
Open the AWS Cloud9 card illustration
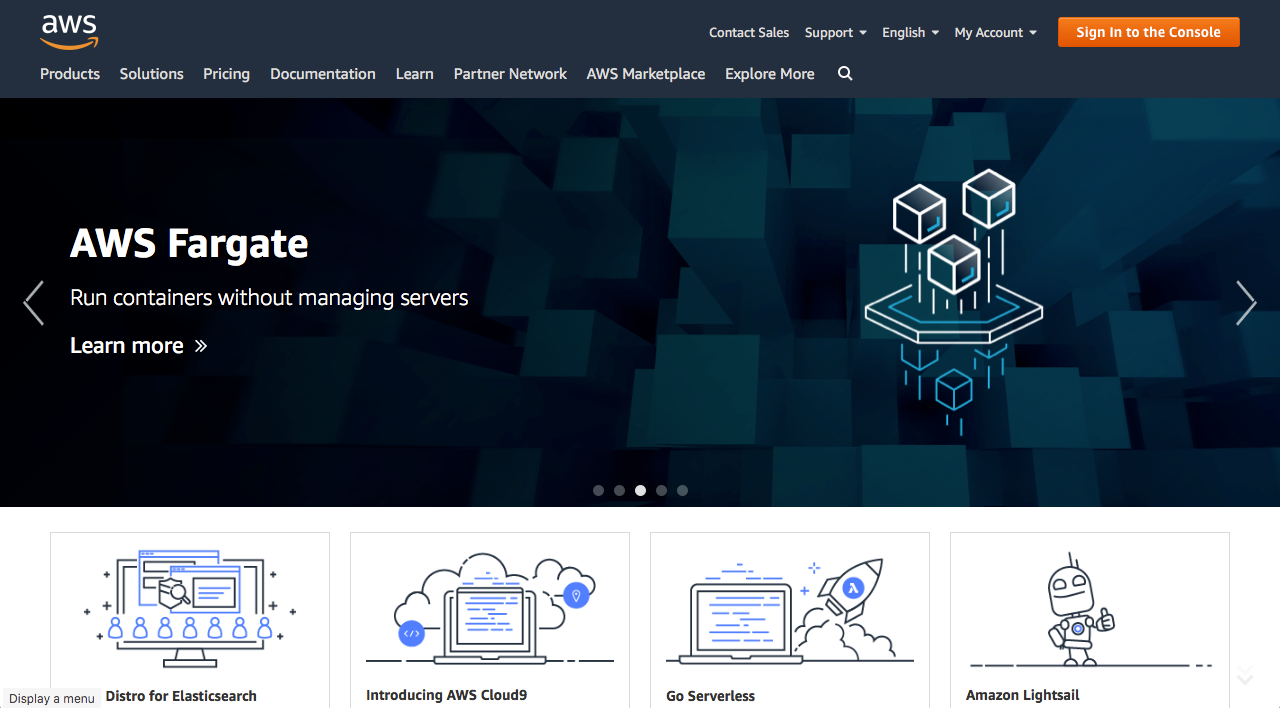490,608
